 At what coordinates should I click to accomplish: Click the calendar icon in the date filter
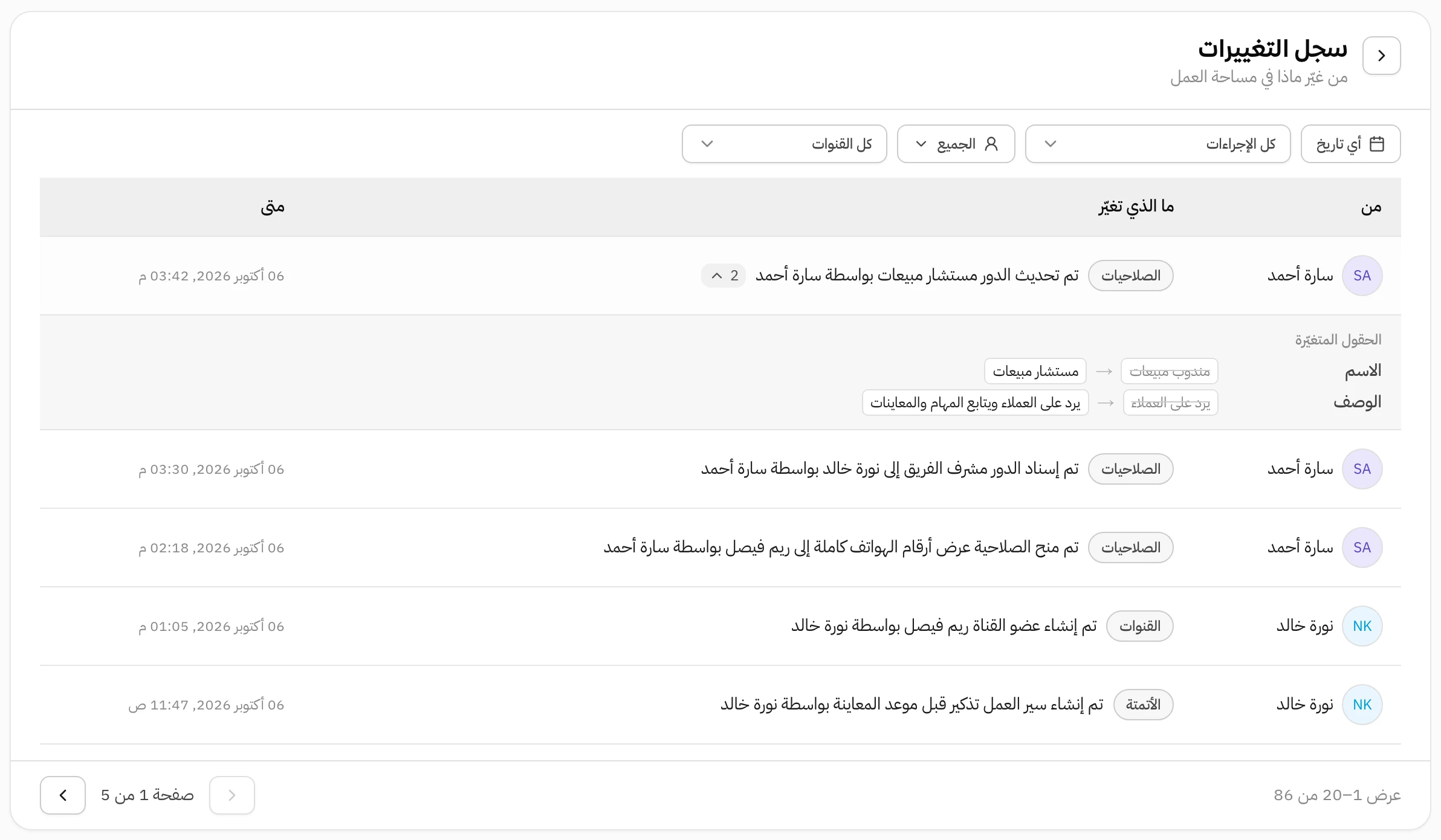(x=1377, y=144)
